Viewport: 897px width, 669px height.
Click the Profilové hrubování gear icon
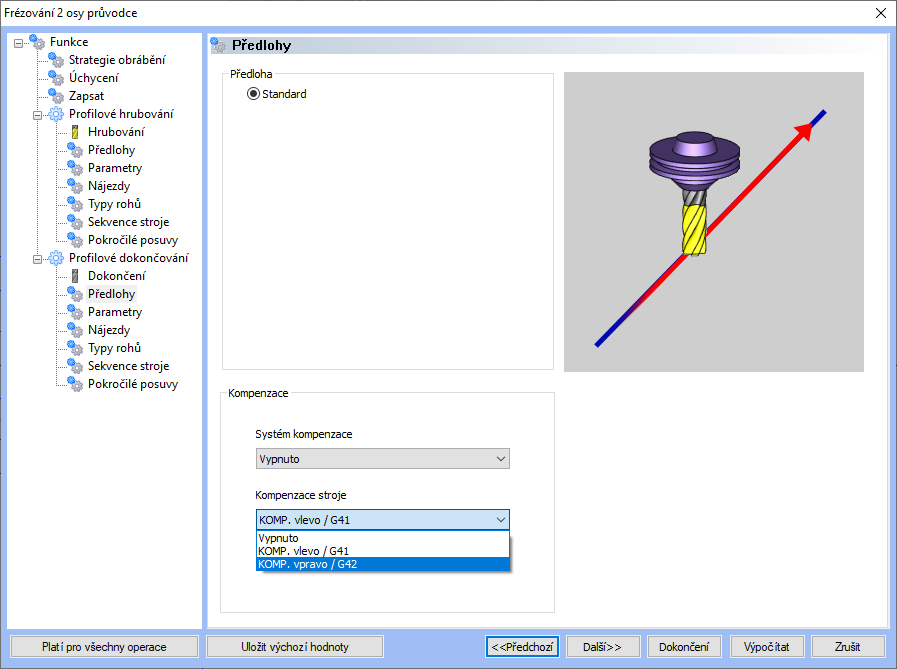tap(56, 114)
